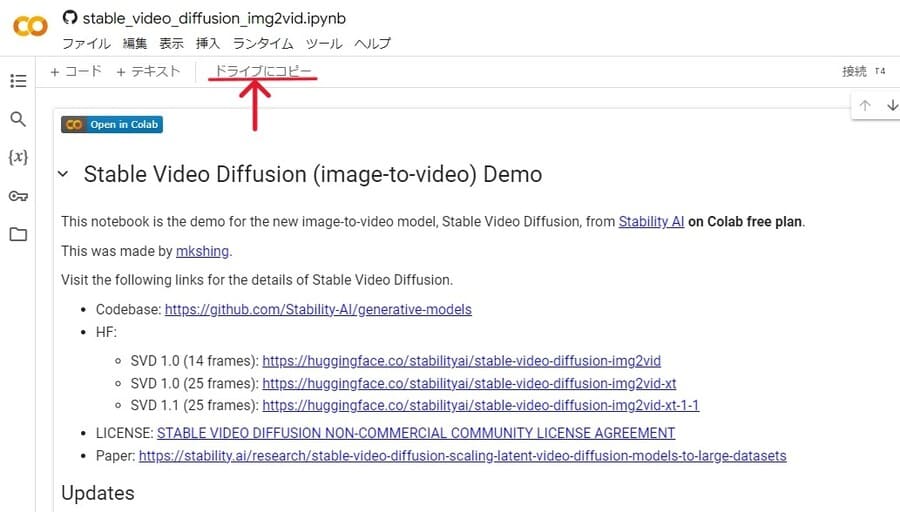The image size is (900, 512).
Task: Click the Updates heading
Action: [98, 493]
